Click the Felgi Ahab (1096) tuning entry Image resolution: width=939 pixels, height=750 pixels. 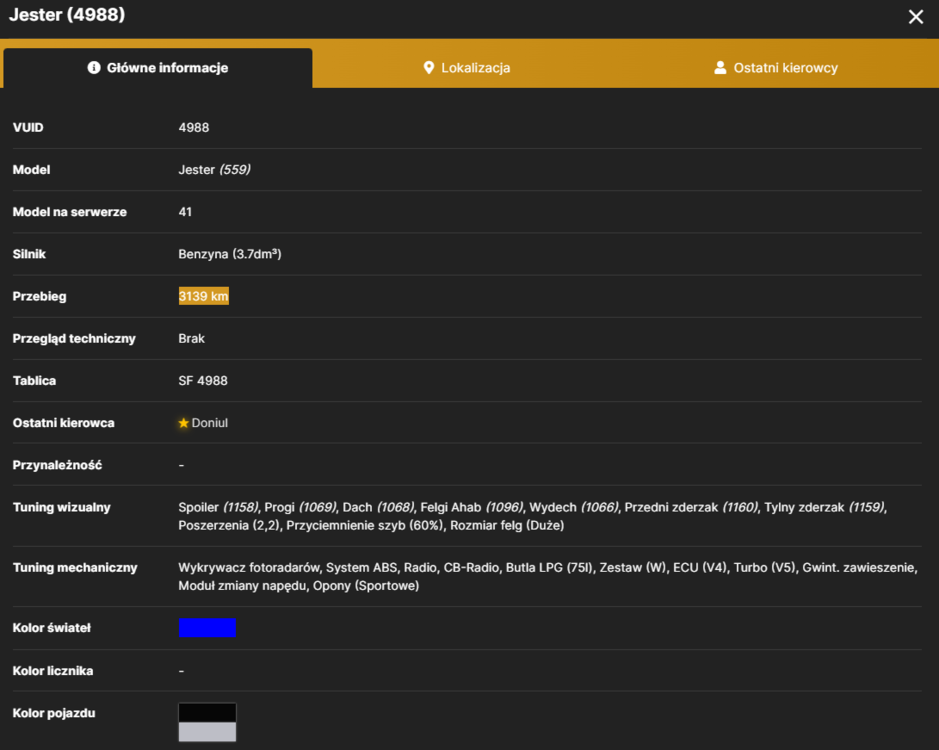[x=472, y=507]
